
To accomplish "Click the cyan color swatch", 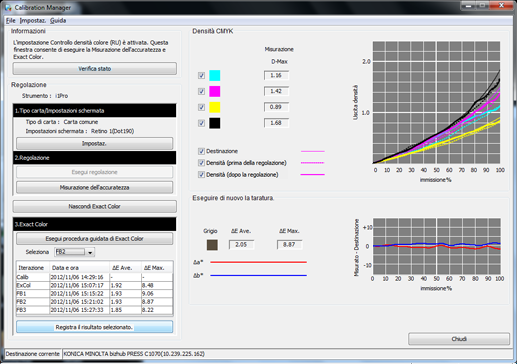I will (x=214, y=75).
